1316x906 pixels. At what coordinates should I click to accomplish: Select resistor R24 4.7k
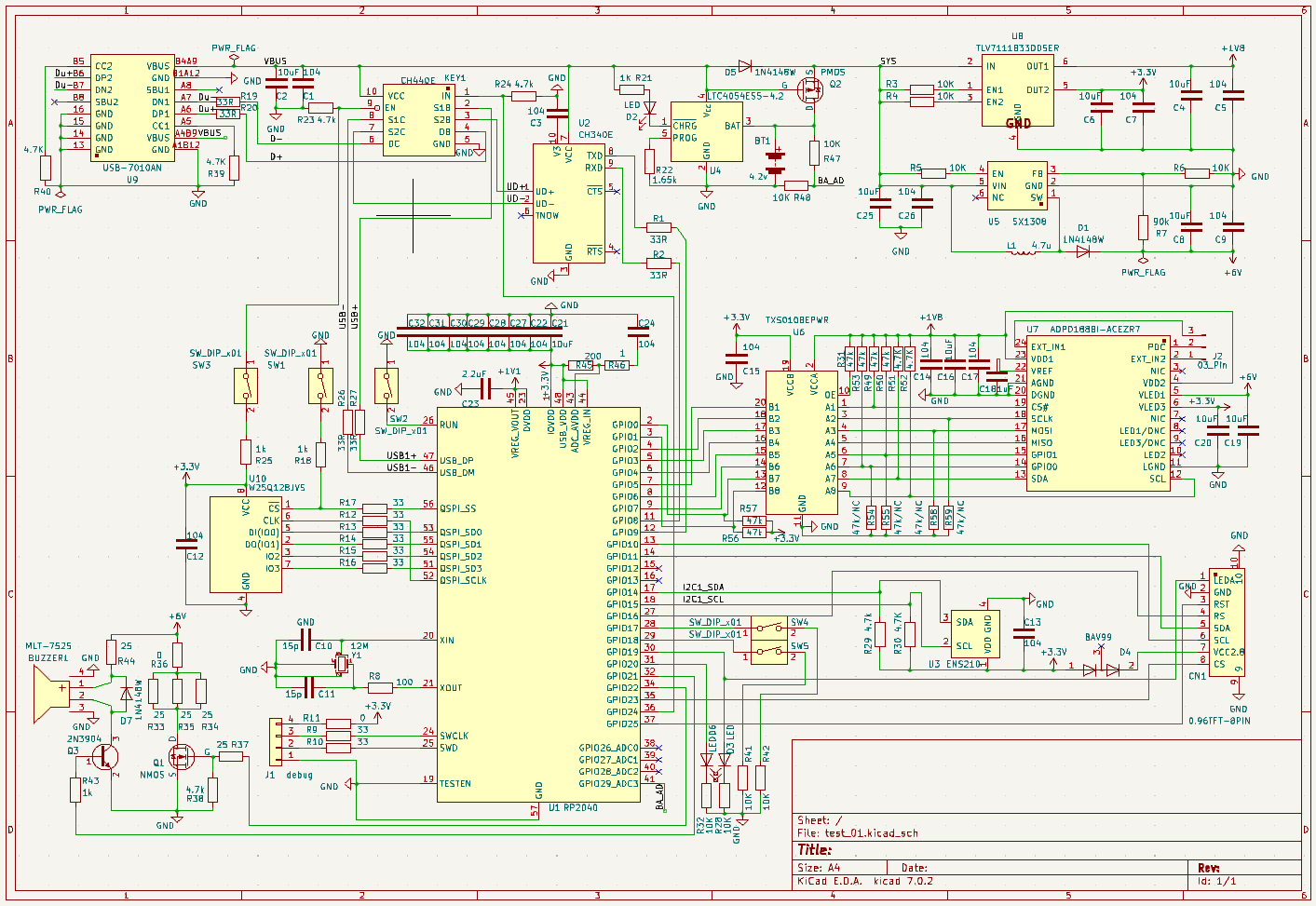tap(524, 96)
